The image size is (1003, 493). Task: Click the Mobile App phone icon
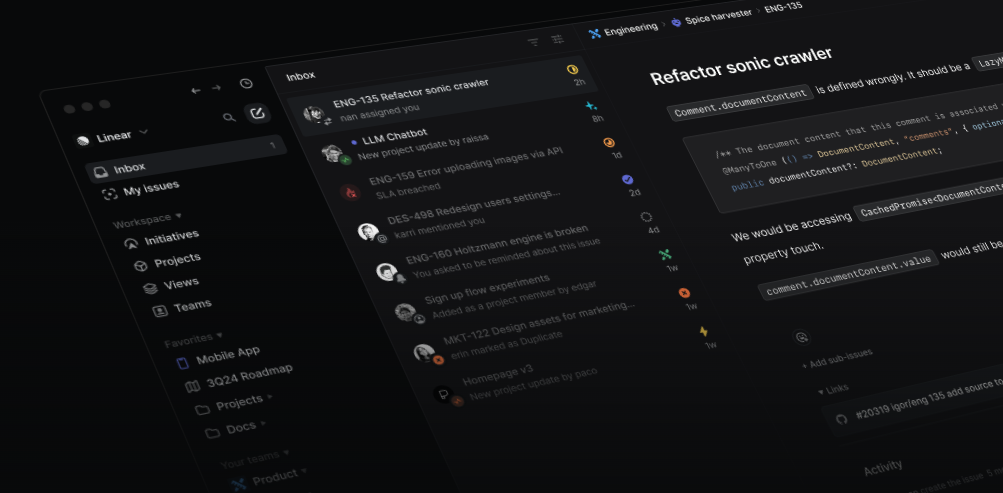(x=183, y=363)
